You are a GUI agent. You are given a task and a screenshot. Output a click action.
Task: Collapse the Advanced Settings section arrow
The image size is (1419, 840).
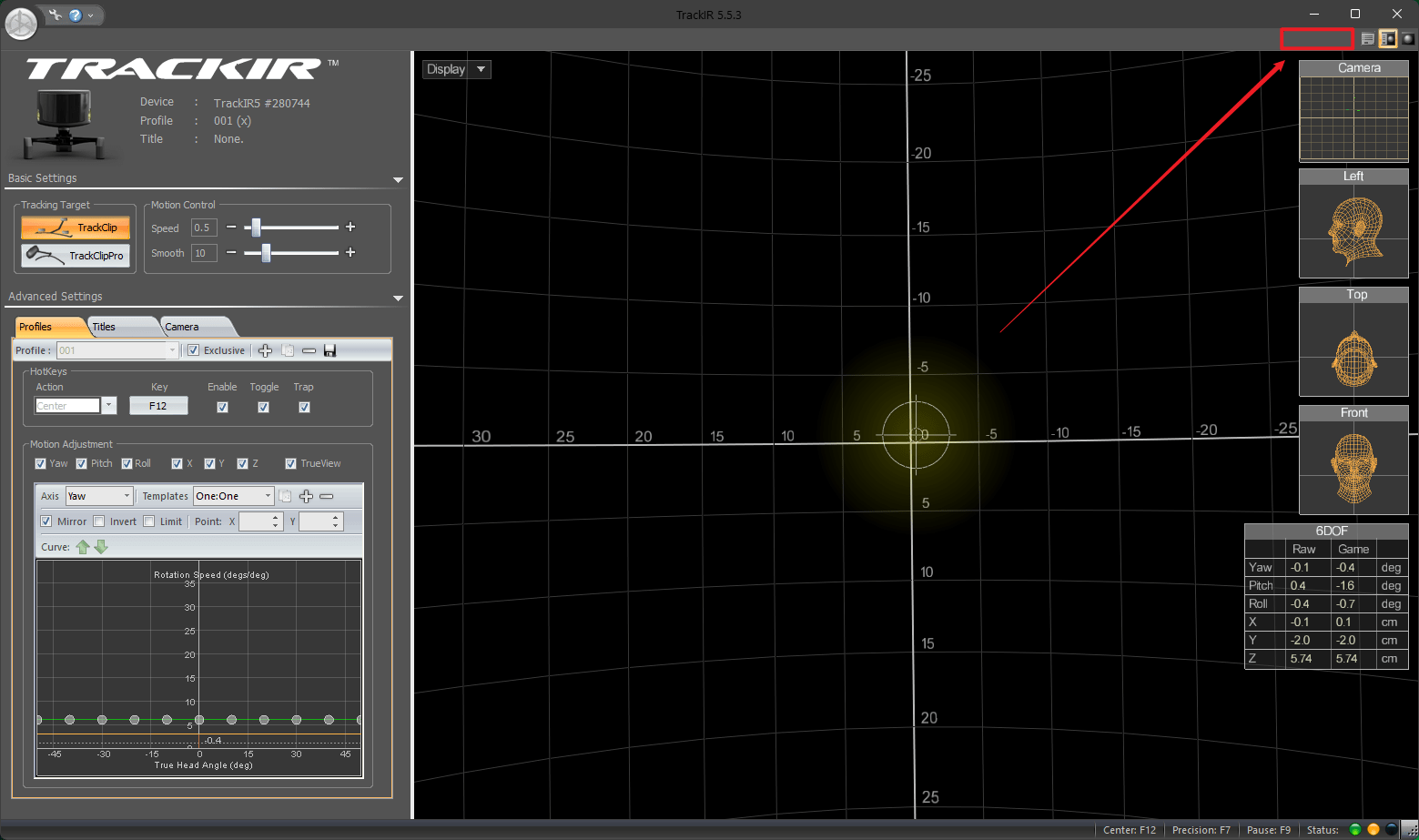point(398,299)
